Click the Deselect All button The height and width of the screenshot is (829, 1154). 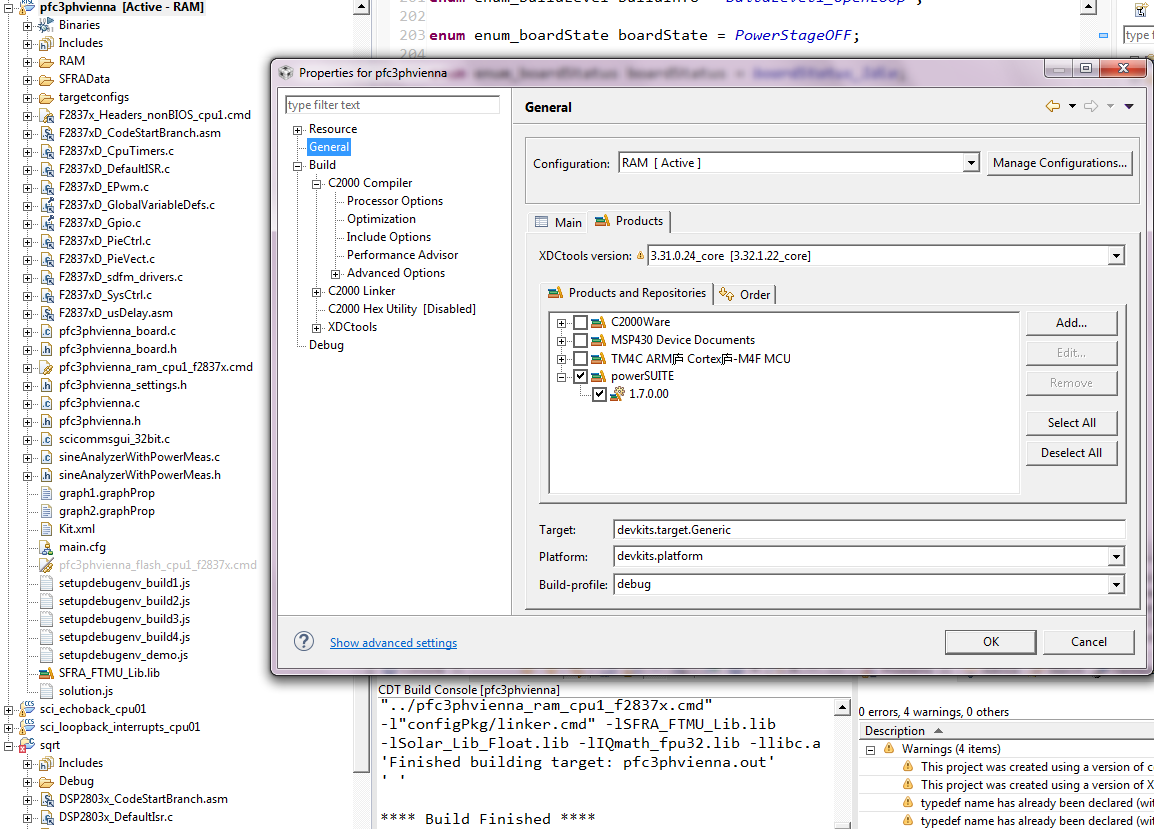[1072, 453]
